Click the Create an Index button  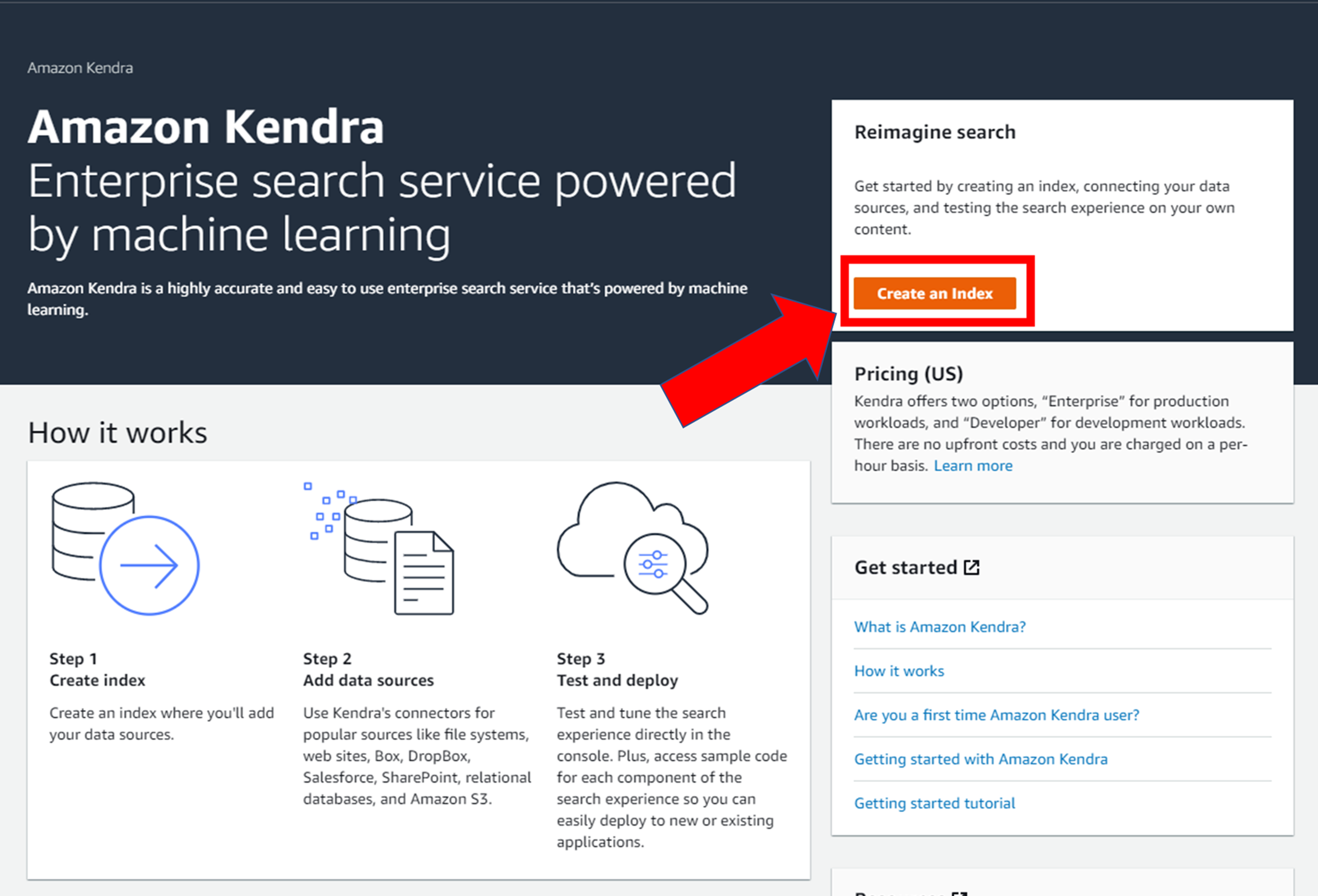click(934, 293)
